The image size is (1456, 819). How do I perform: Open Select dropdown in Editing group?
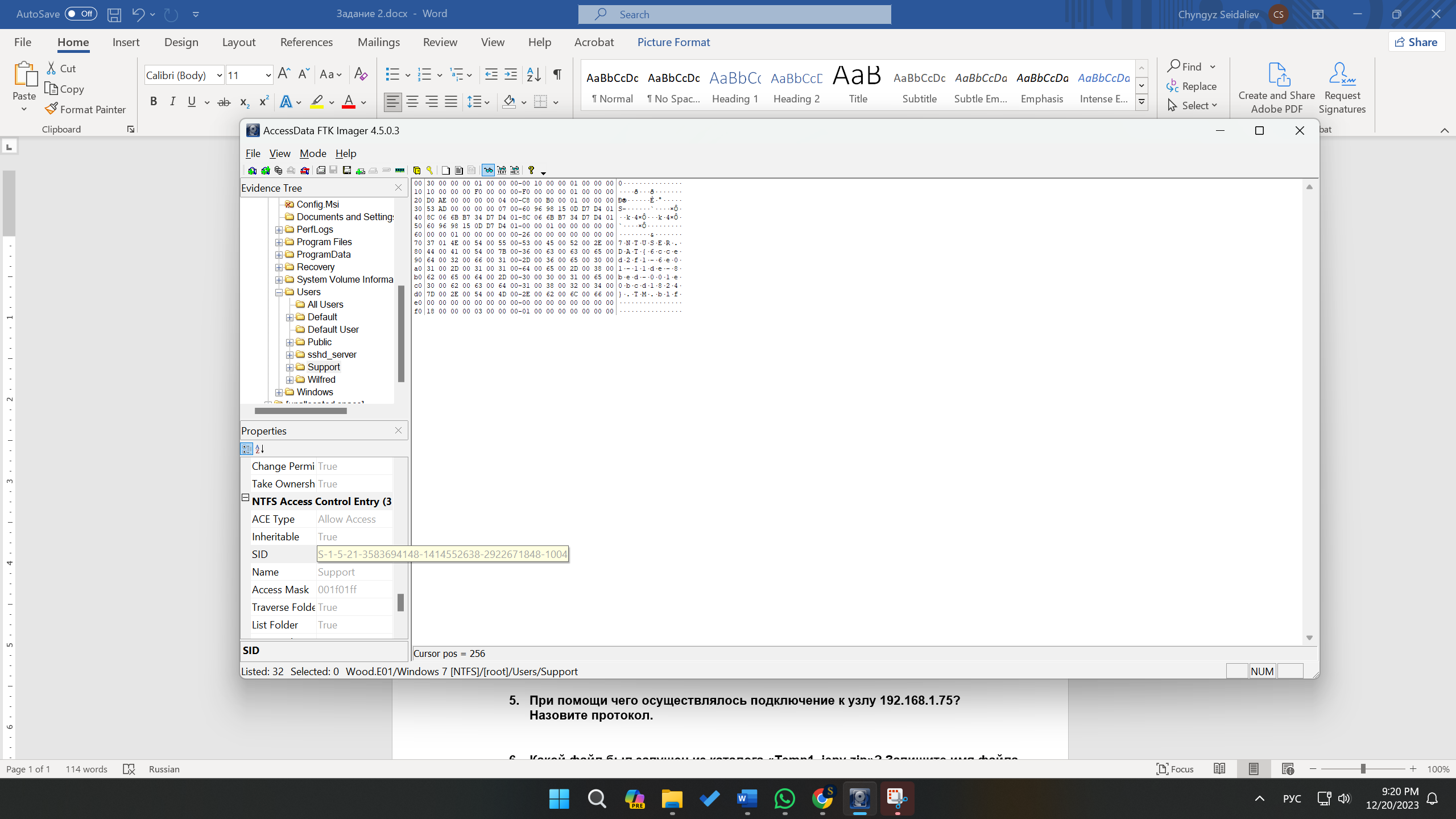(1192, 106)
